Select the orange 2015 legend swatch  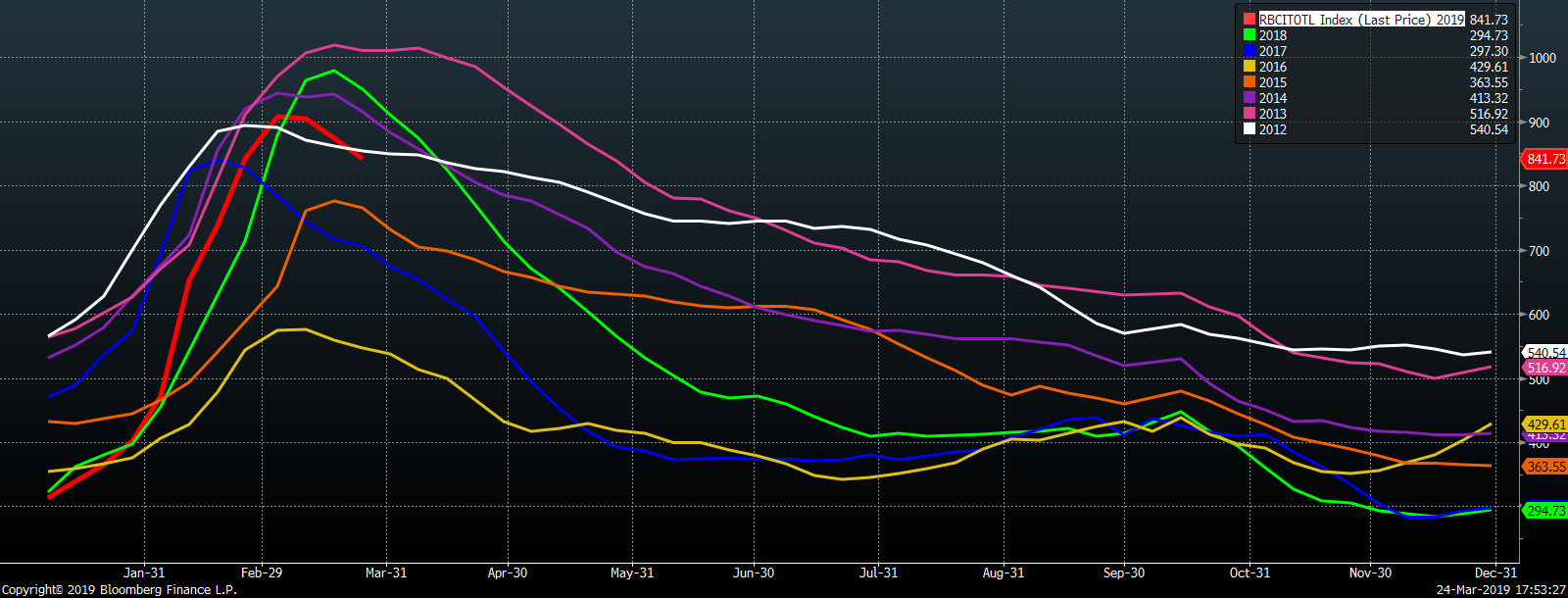tap(1249, 82)
